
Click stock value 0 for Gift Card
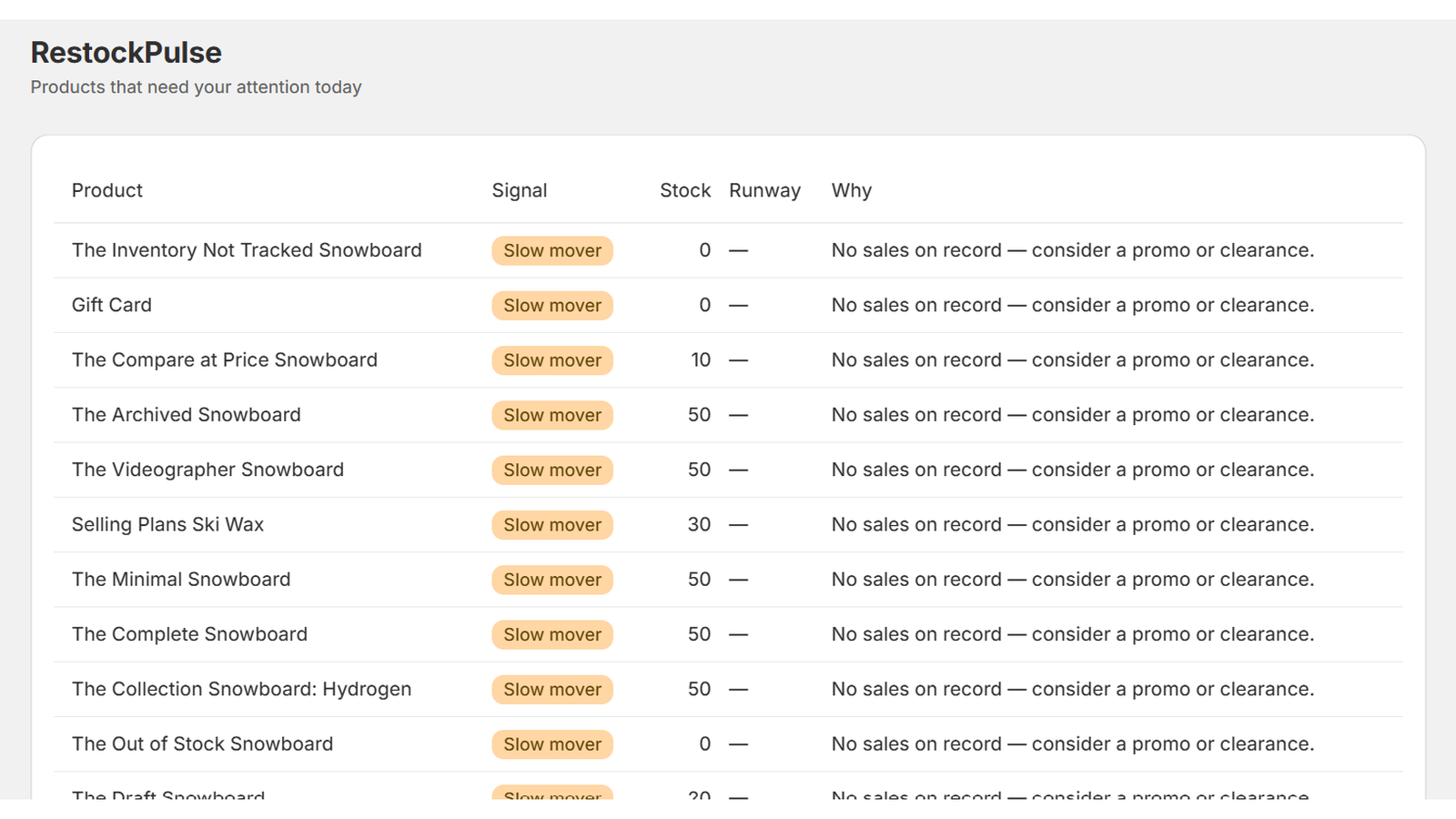pyautogui.click(x=705, y=305)
